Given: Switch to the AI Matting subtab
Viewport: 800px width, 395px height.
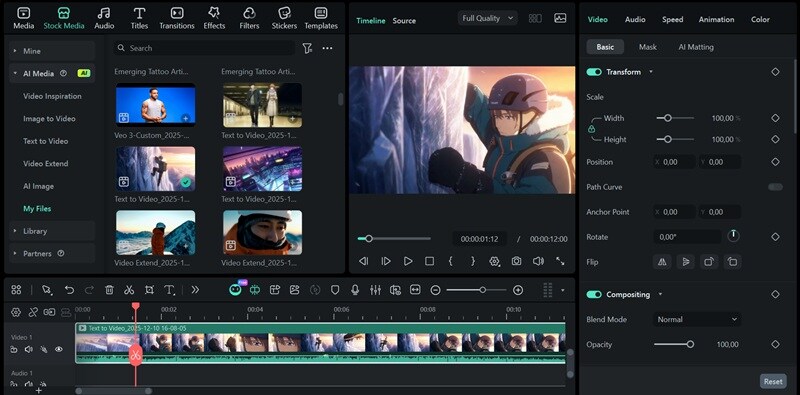Looking at the screenshot, I should click(x=696, y=47).
